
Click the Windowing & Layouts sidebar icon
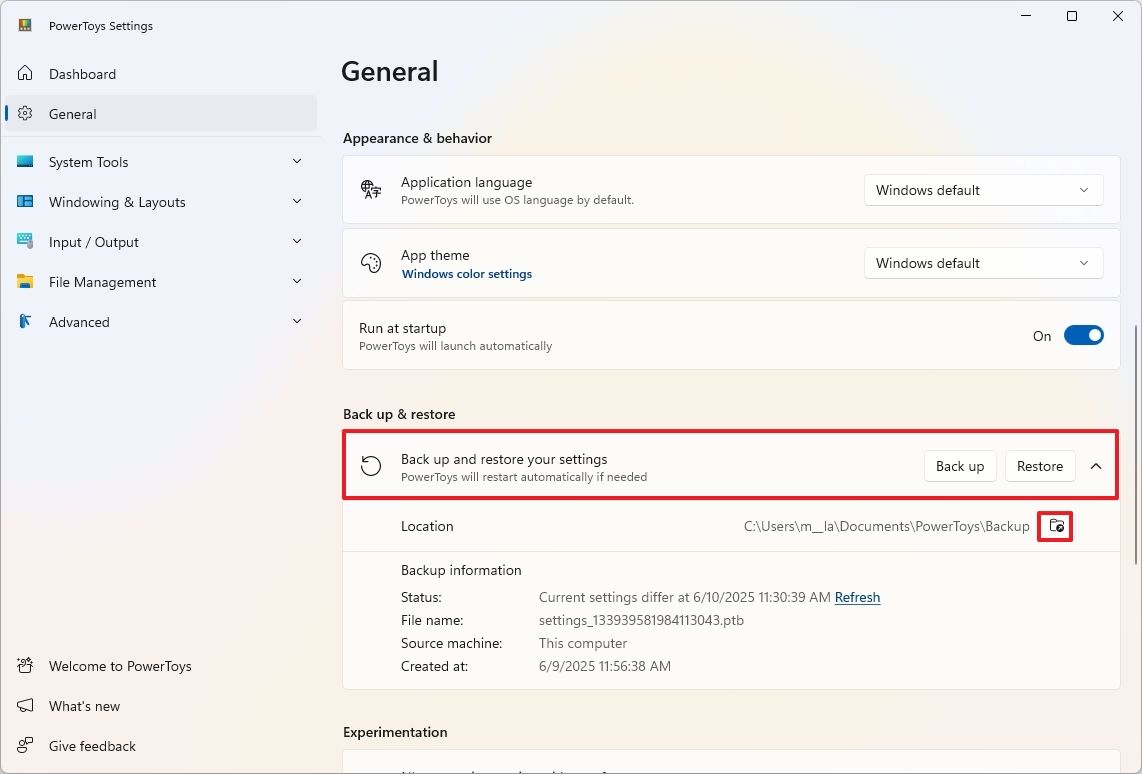pos(24,201)
